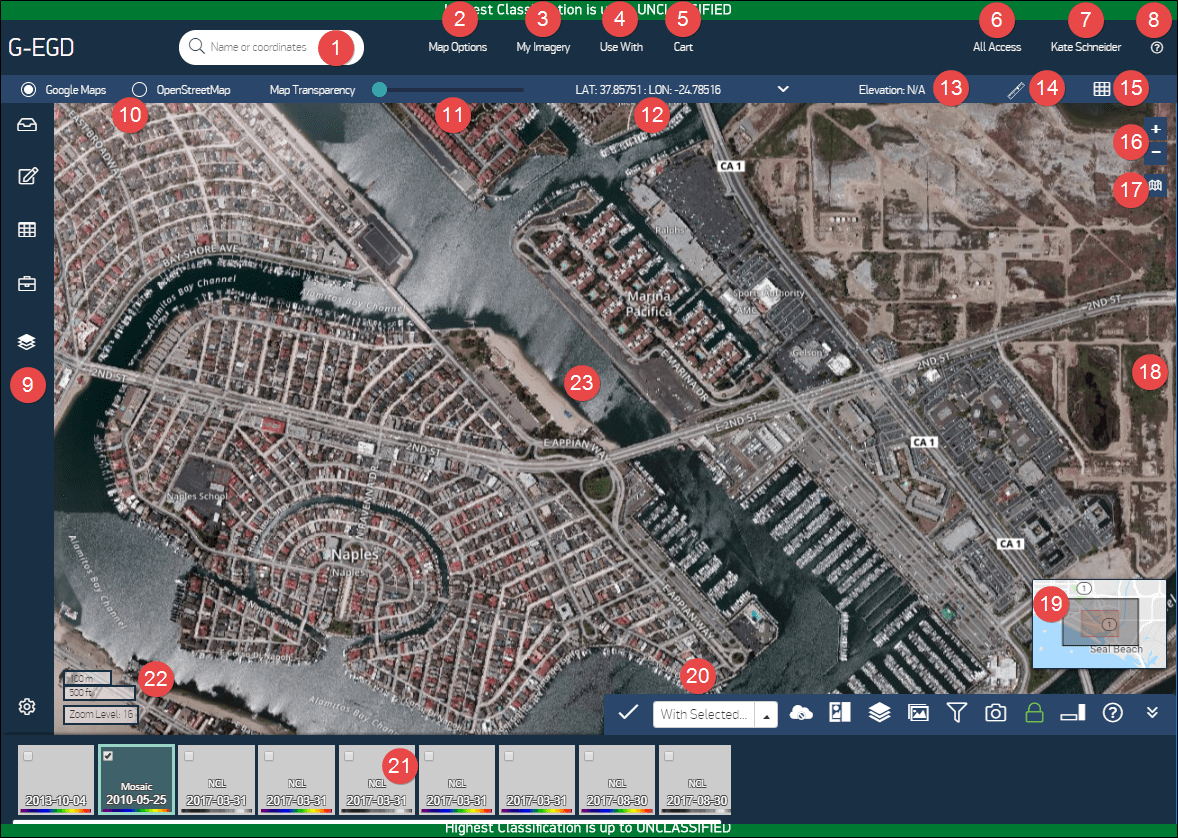Open the grid overlay tool
This screenshot has height=838, width=1178.
pyautogui.click(x=1100, y=88)
